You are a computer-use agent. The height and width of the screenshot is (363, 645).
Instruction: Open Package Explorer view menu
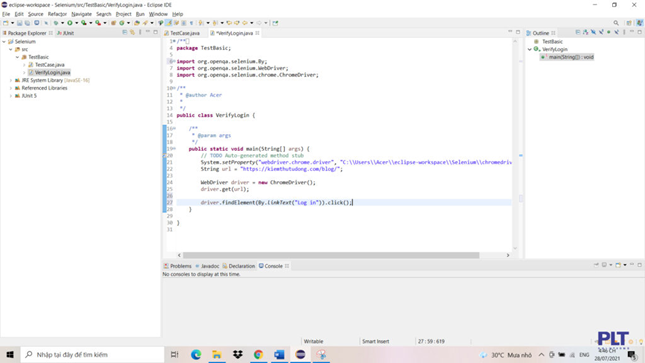140,32
